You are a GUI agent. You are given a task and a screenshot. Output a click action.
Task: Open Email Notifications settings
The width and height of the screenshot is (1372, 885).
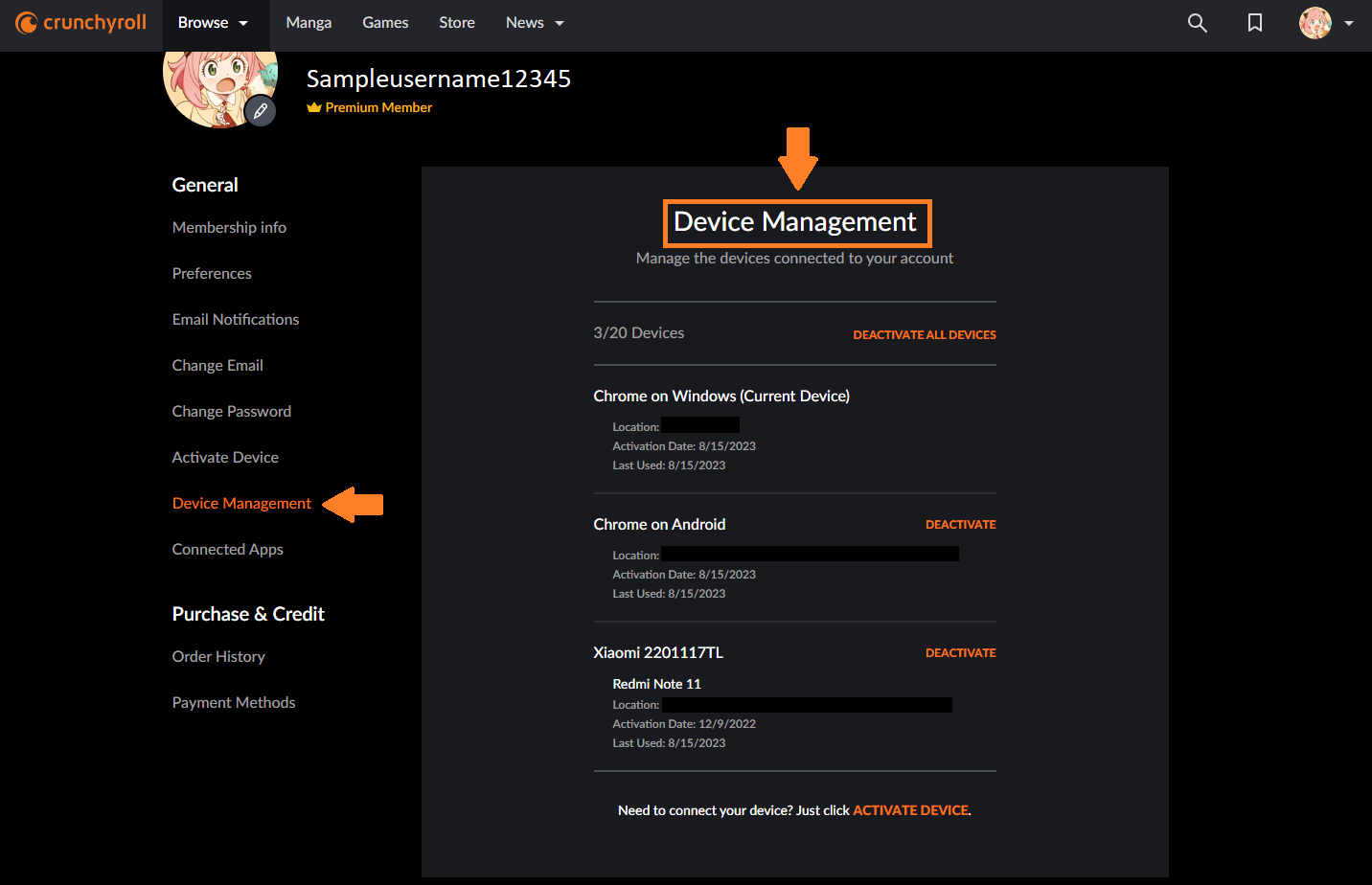click(x=236, y=319)
